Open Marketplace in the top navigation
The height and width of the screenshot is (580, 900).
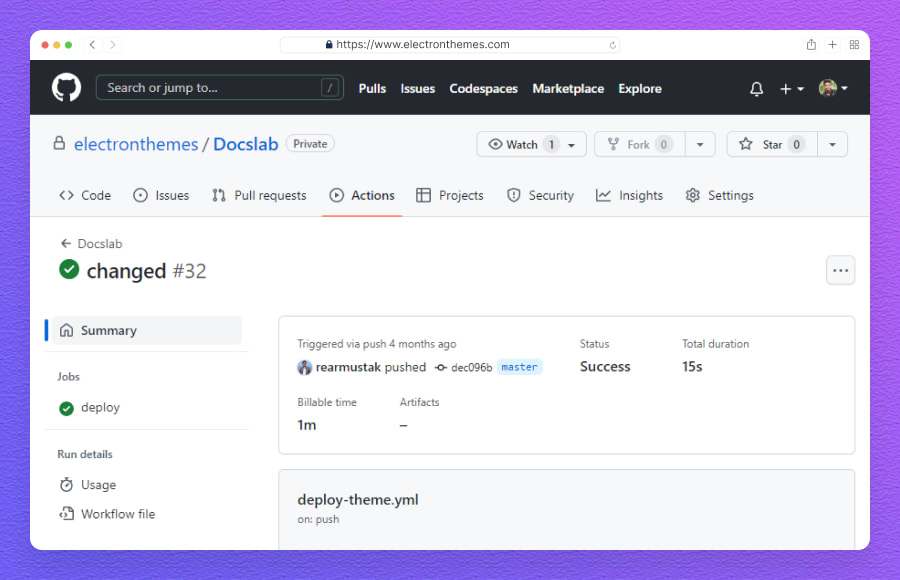tap(568, 88)
